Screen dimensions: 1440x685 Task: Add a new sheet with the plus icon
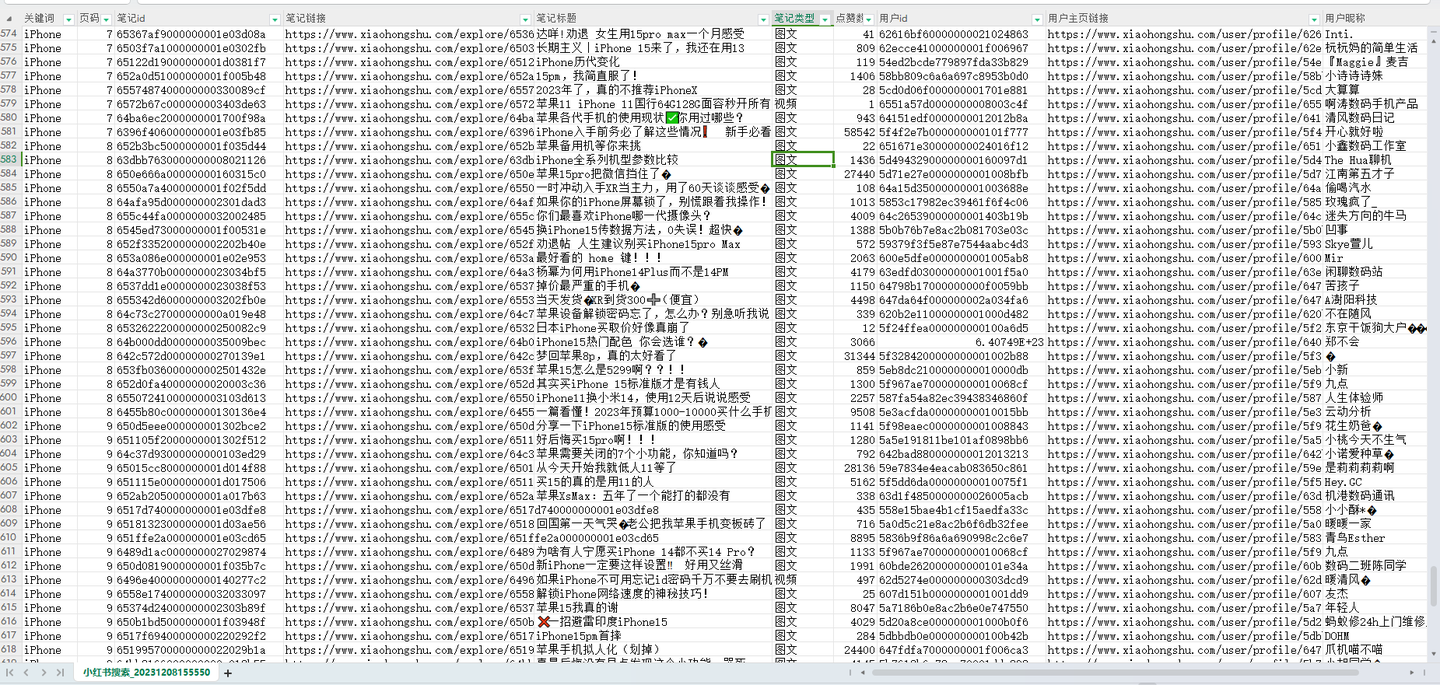coord(227,673)
